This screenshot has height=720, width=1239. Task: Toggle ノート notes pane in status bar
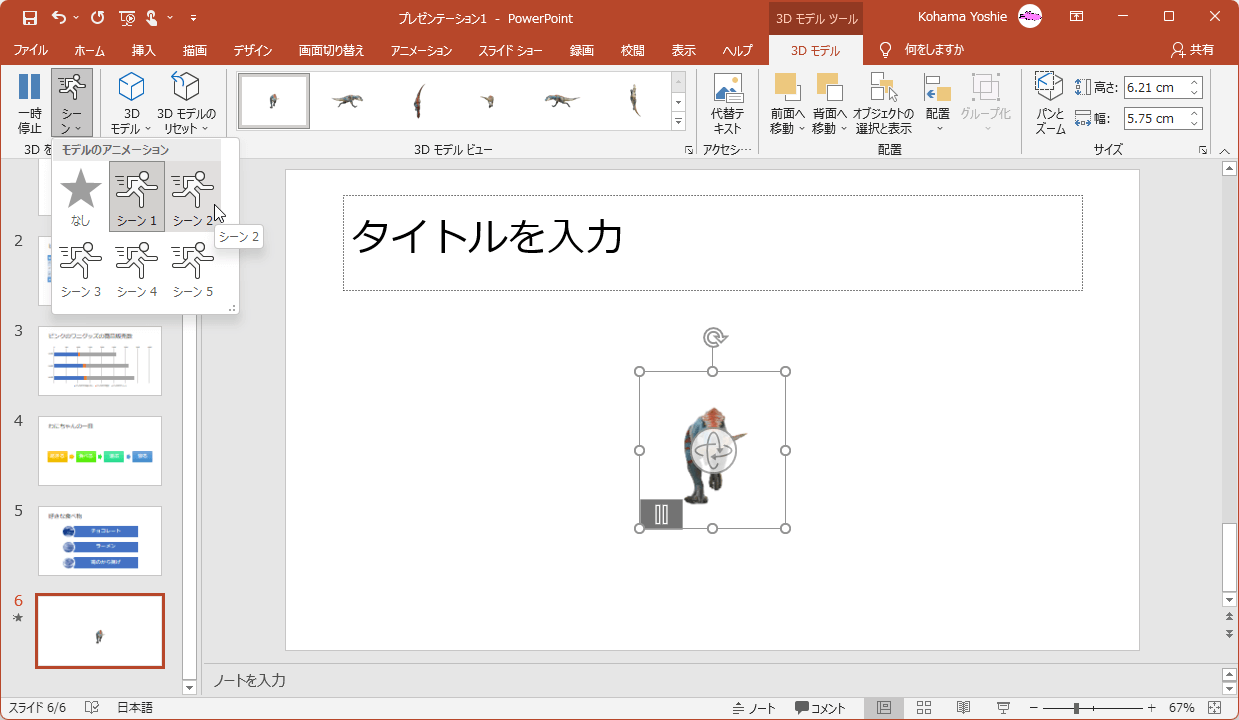[x=754, y=708]
